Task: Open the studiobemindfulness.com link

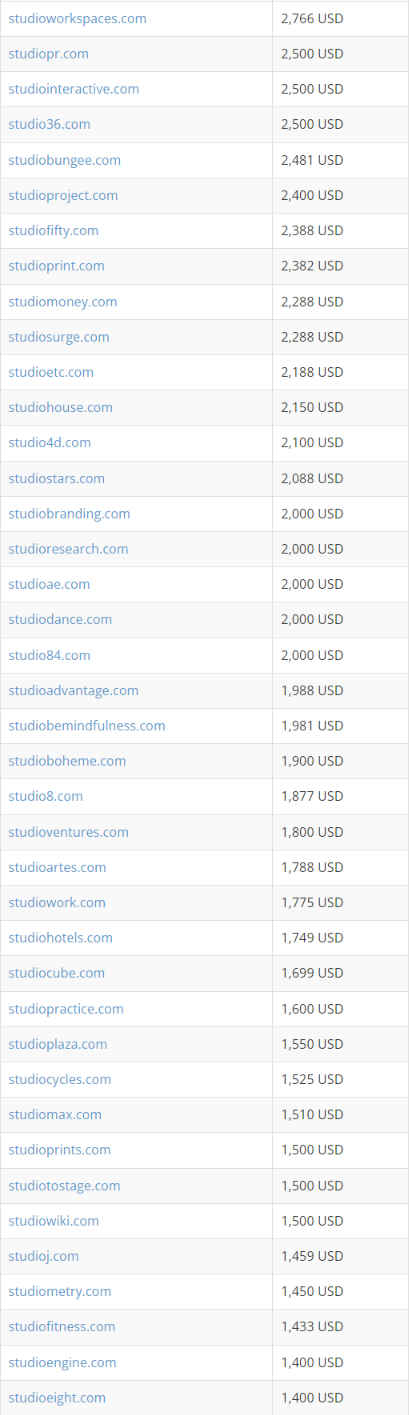Action: pyautogui.click(x=87, y=725)
